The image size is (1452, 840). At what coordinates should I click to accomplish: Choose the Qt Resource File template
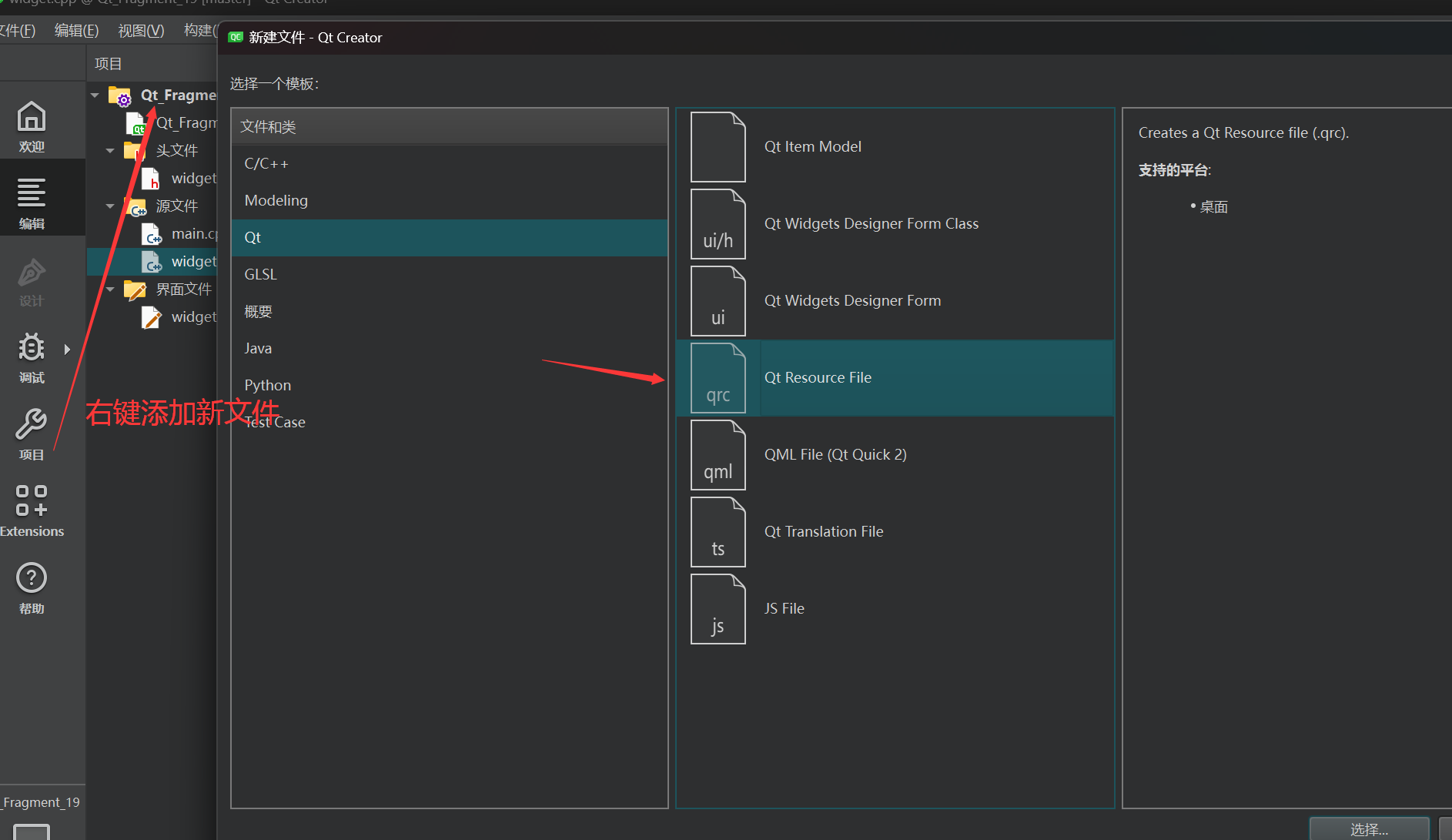click(x=895, y=378)
